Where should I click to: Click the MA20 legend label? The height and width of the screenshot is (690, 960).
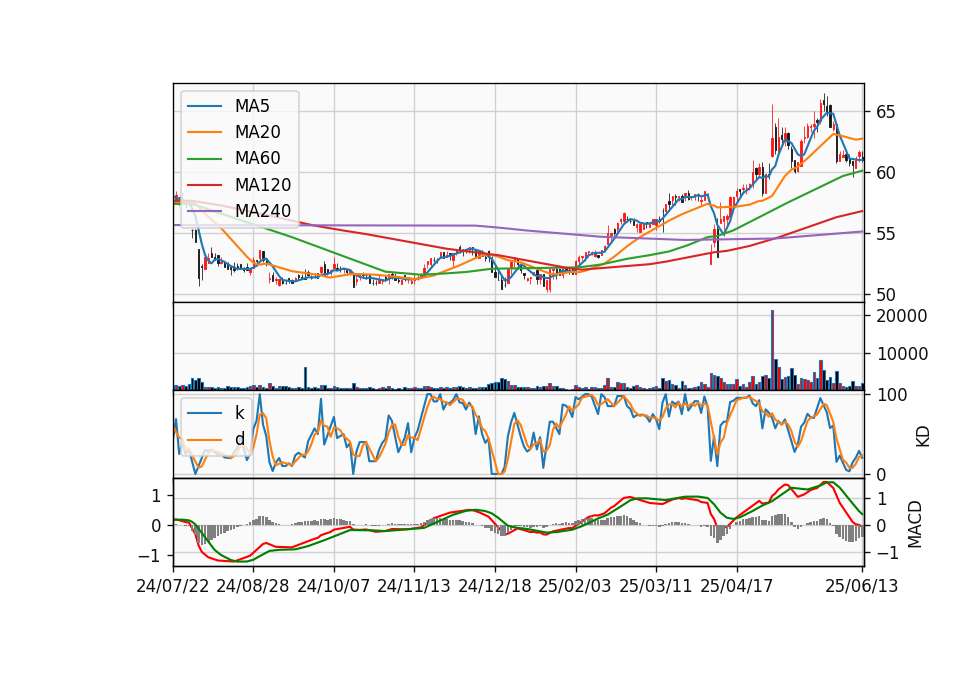258,132
